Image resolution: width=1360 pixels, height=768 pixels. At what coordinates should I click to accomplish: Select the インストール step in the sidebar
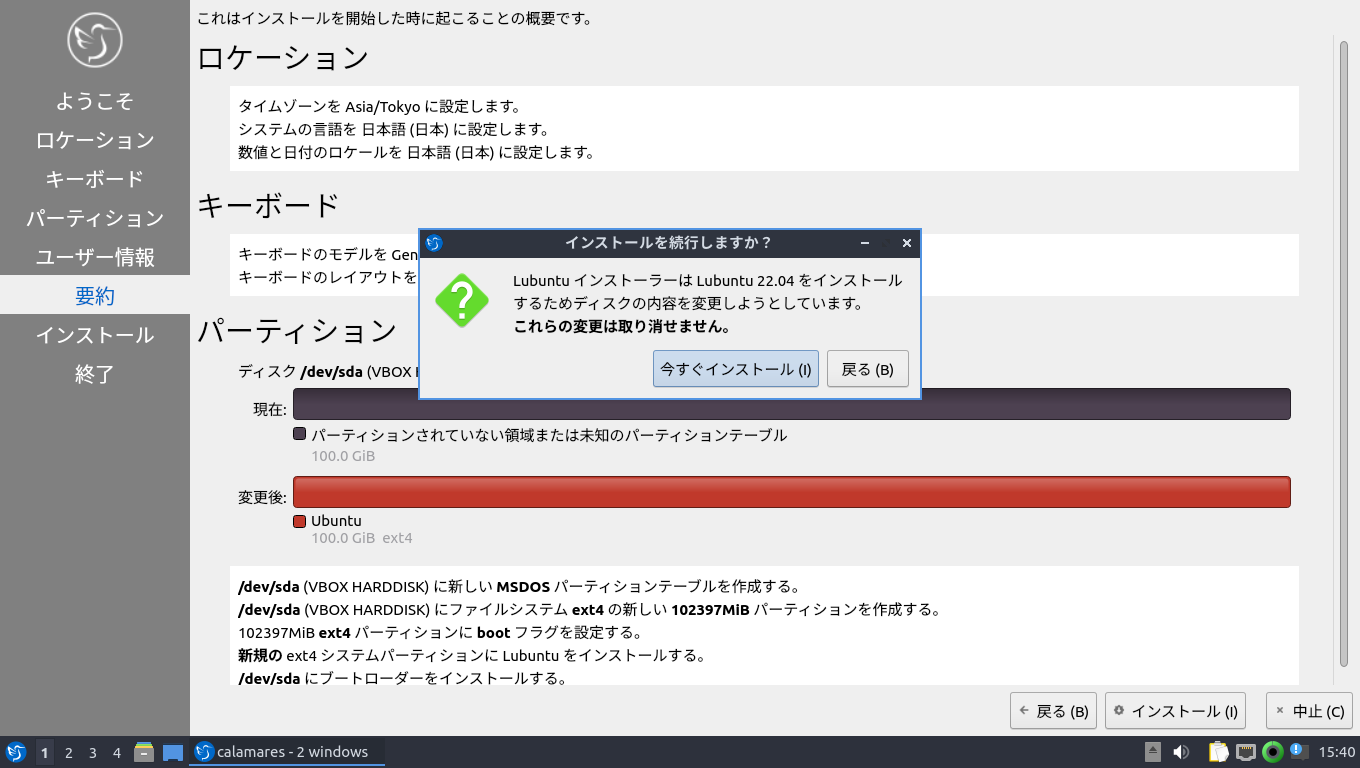(x=95, y=335)
